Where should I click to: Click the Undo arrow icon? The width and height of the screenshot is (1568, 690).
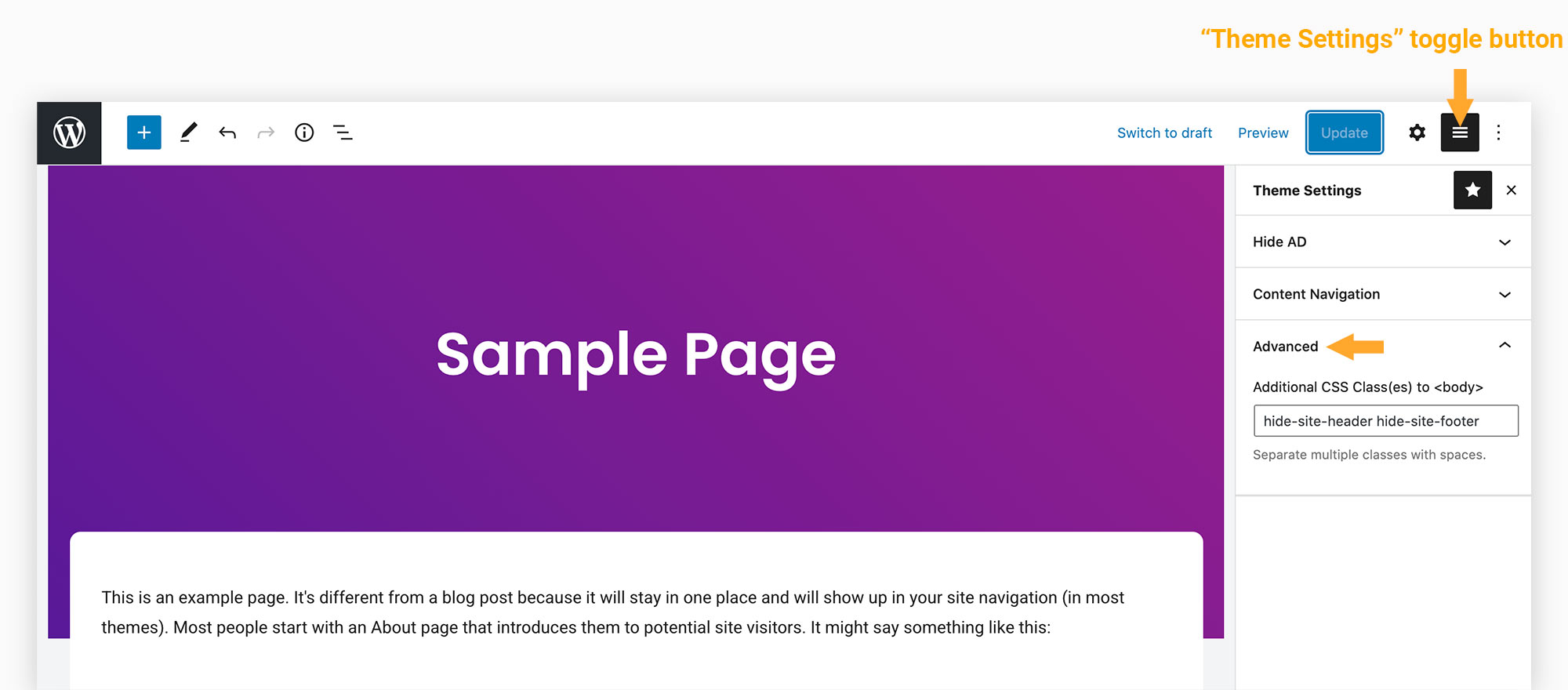(227, 133)
